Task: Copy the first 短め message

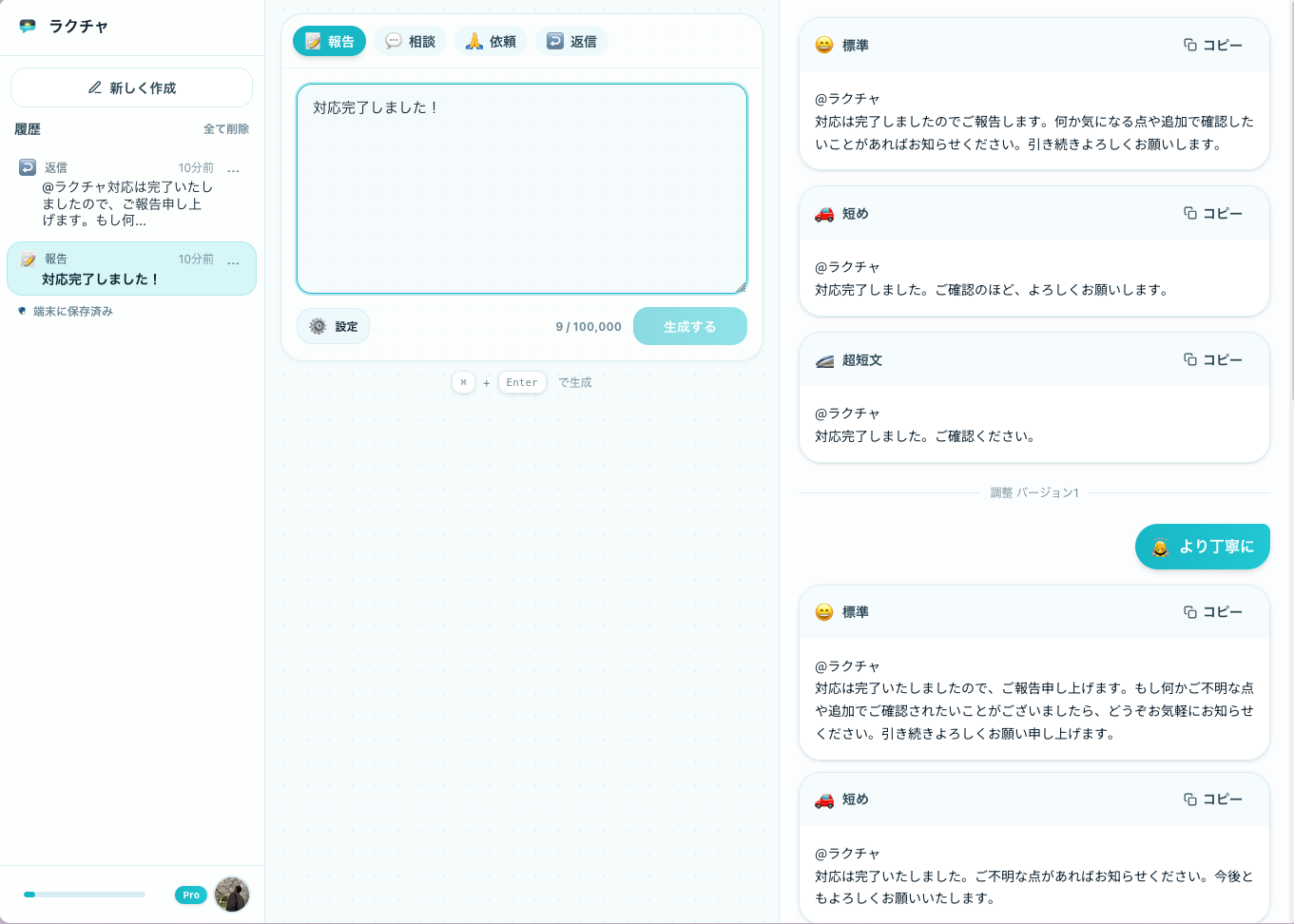Action: click(x=1212, y=213)
